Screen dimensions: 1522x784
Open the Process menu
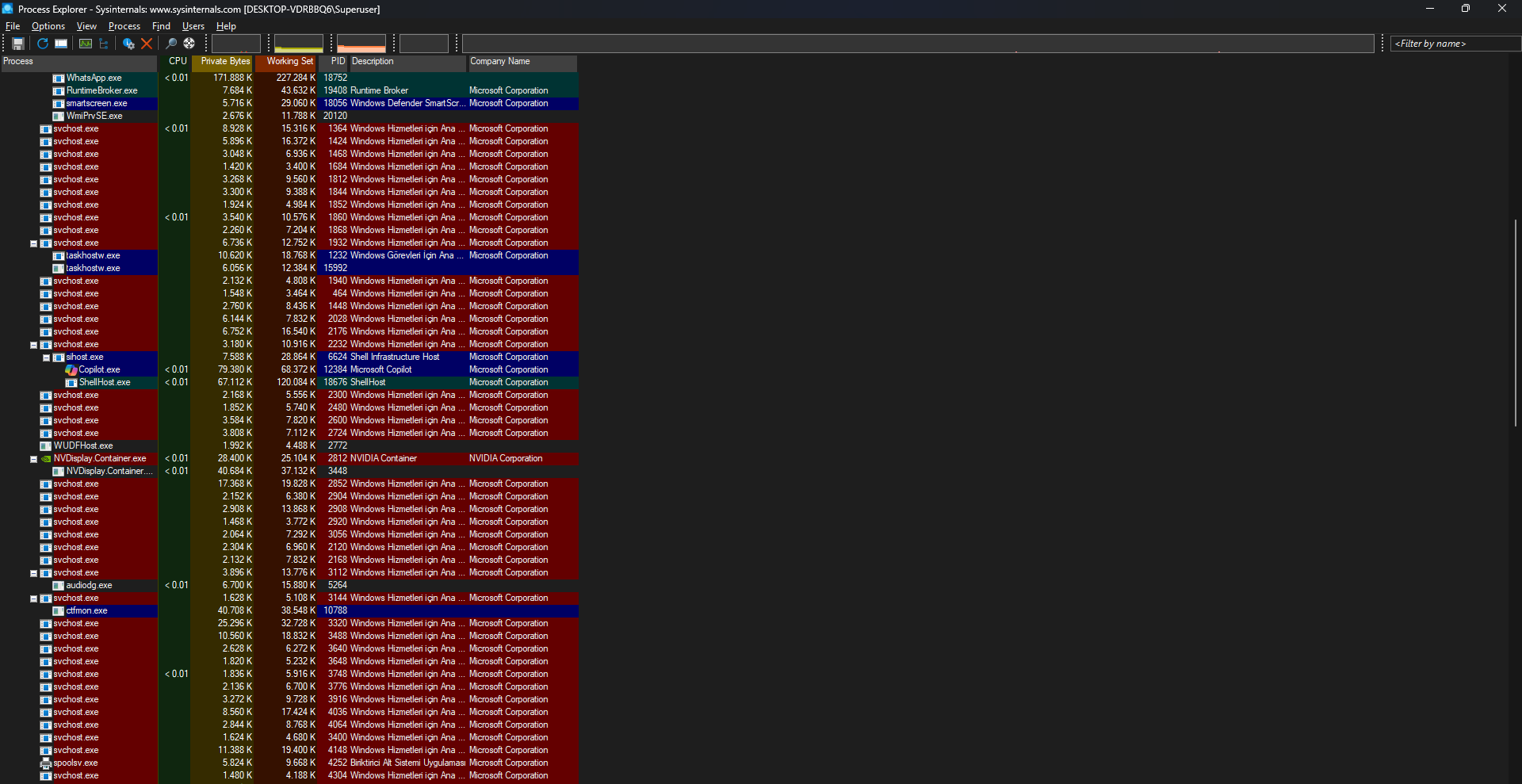pyautogui.click(x=124, y=26)
